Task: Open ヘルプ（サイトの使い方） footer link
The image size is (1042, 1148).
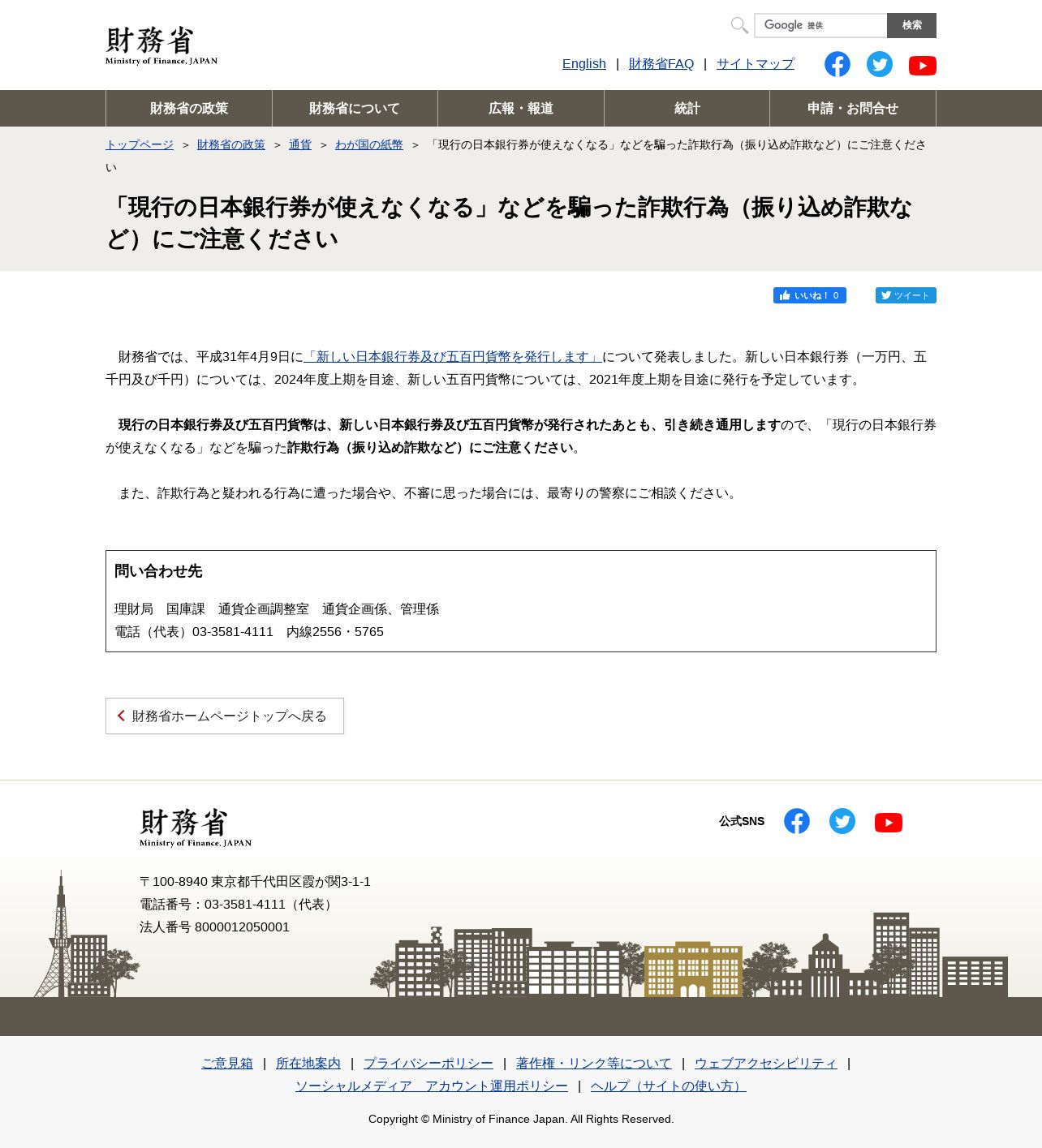Action: [669, 1086]
